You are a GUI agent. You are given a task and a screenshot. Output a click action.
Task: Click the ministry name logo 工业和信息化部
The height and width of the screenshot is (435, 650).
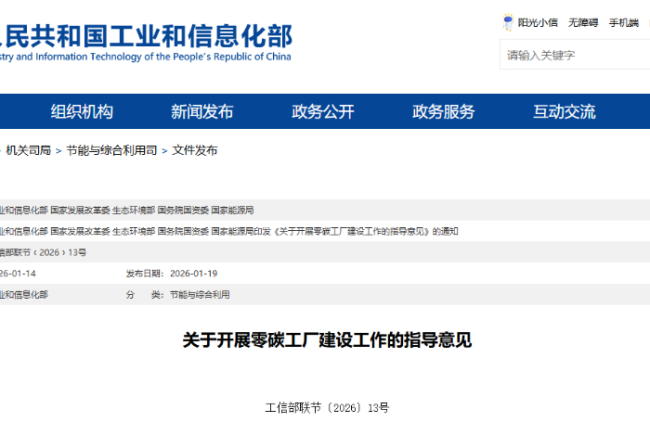pos(146,36)
